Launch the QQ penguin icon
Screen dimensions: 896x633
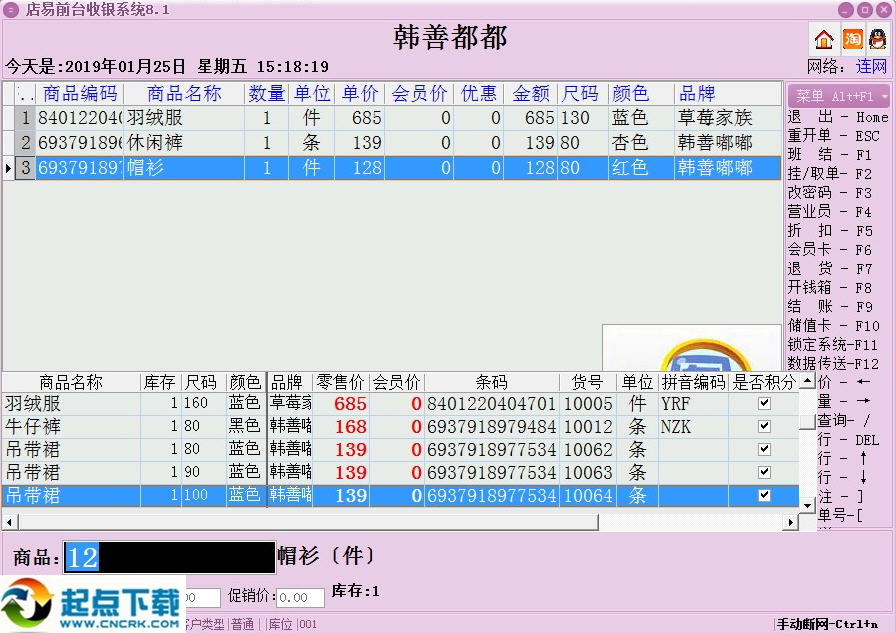[x=878, y=39]
